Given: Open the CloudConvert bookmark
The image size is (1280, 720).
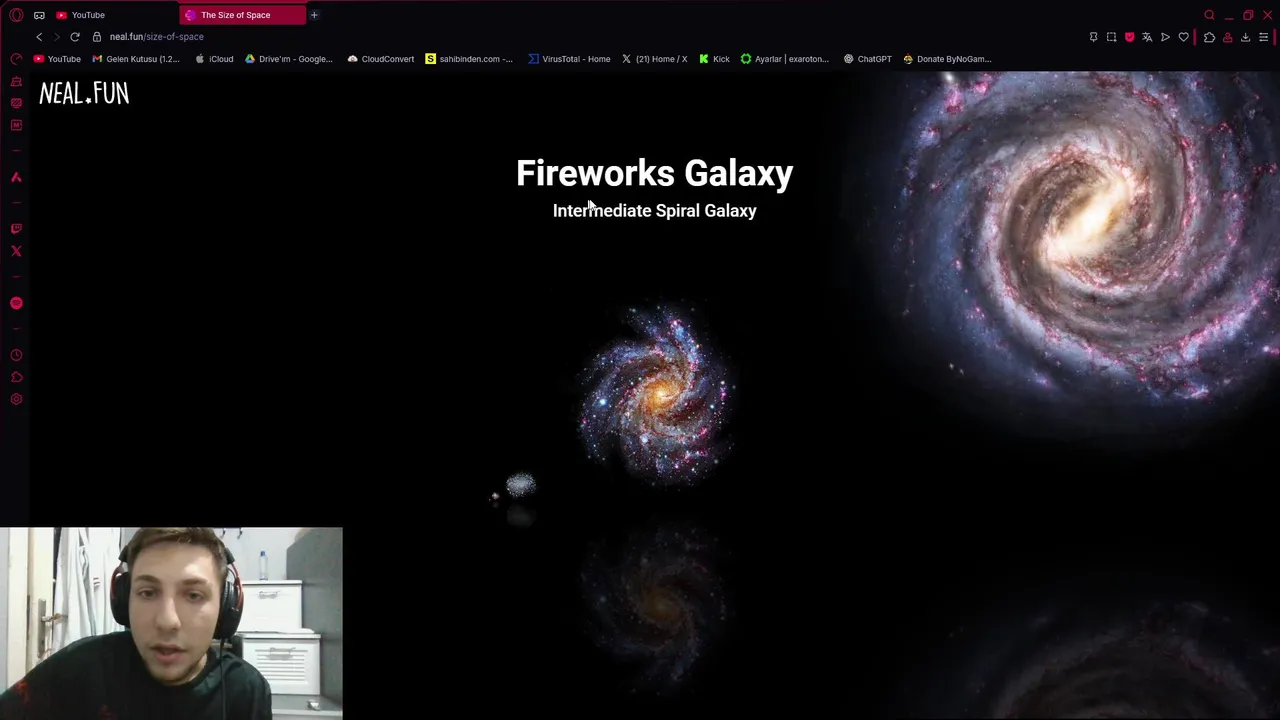Looking at the screenshot, I should 381,59.
